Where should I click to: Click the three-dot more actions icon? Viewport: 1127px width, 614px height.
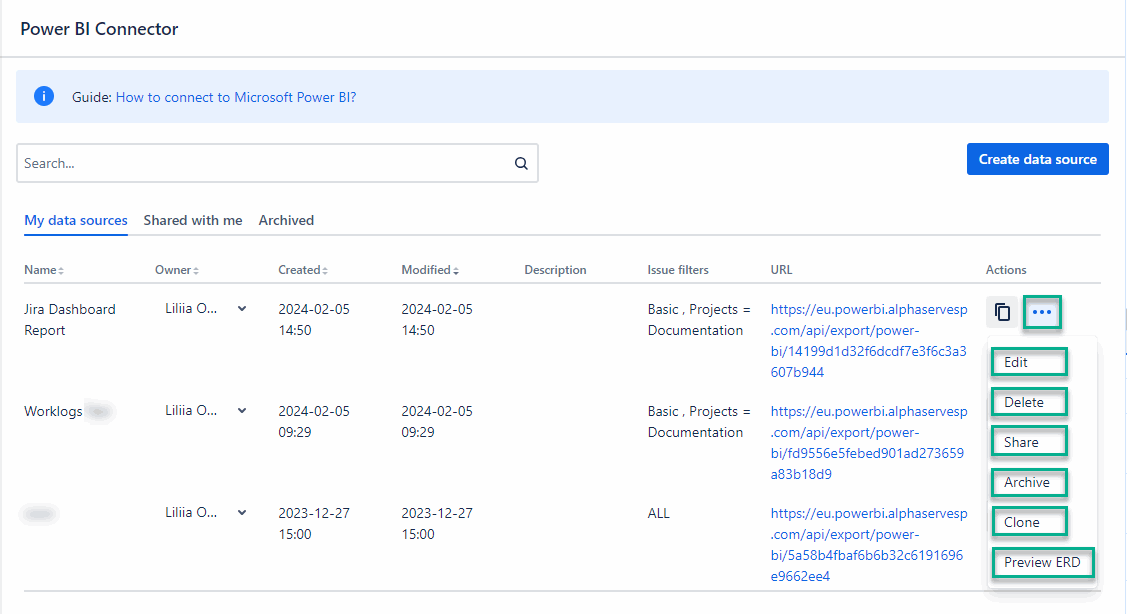pyautogui.click(x=1042, y=313)
